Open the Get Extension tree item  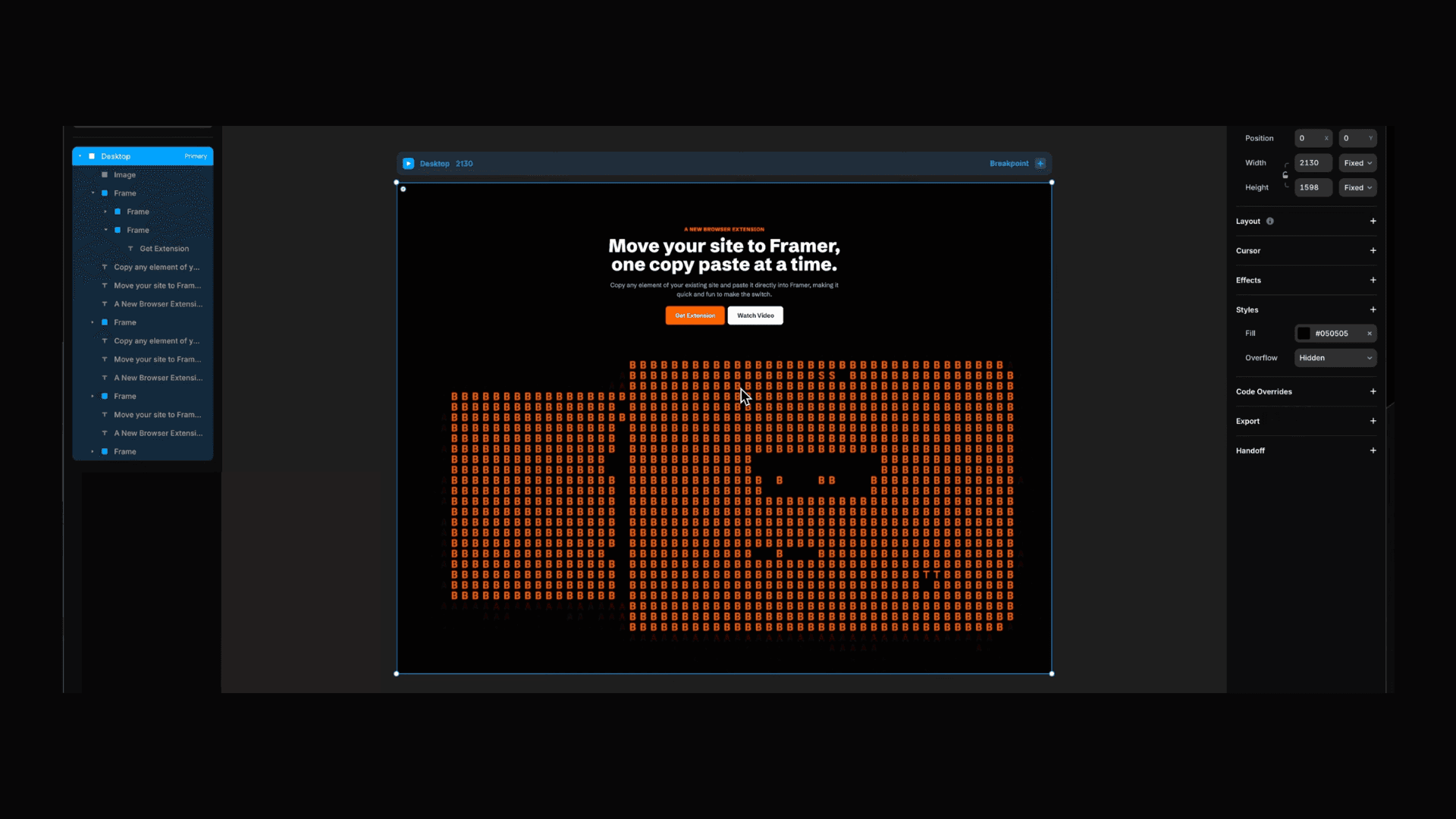(x=163, y=248)
